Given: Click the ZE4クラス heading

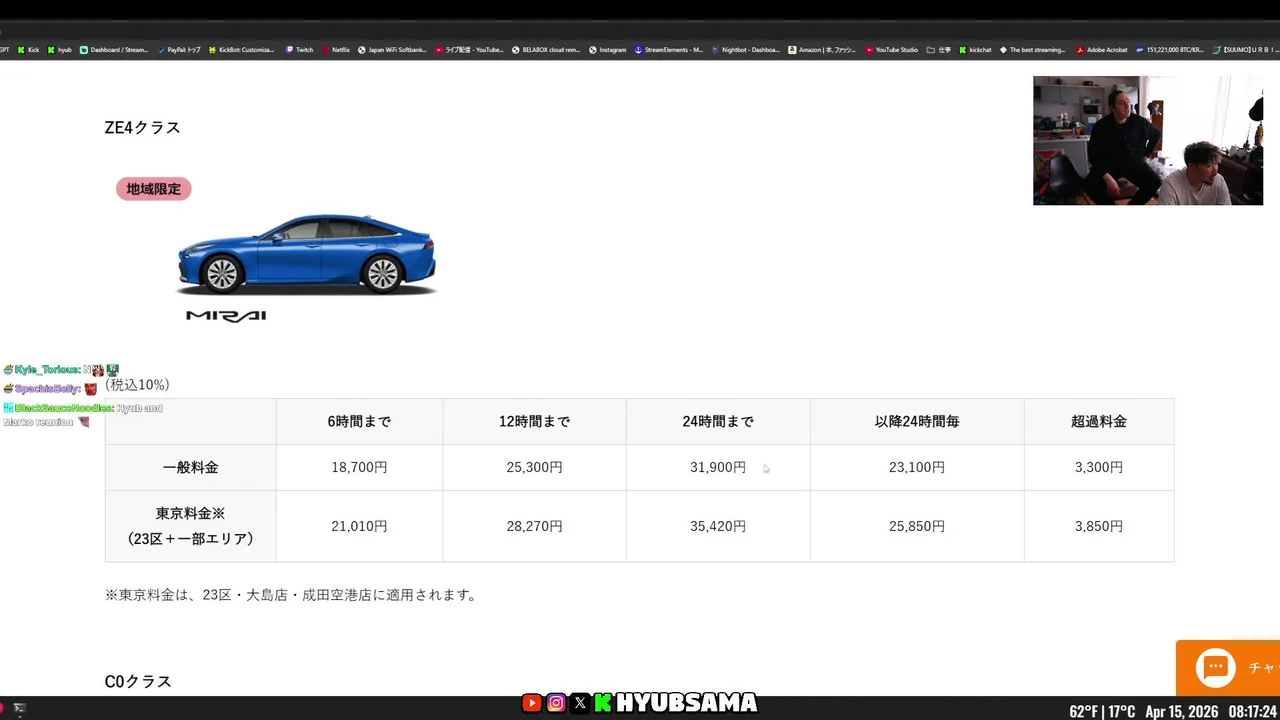Looking at the screenshot, I should tap(143, 128).
